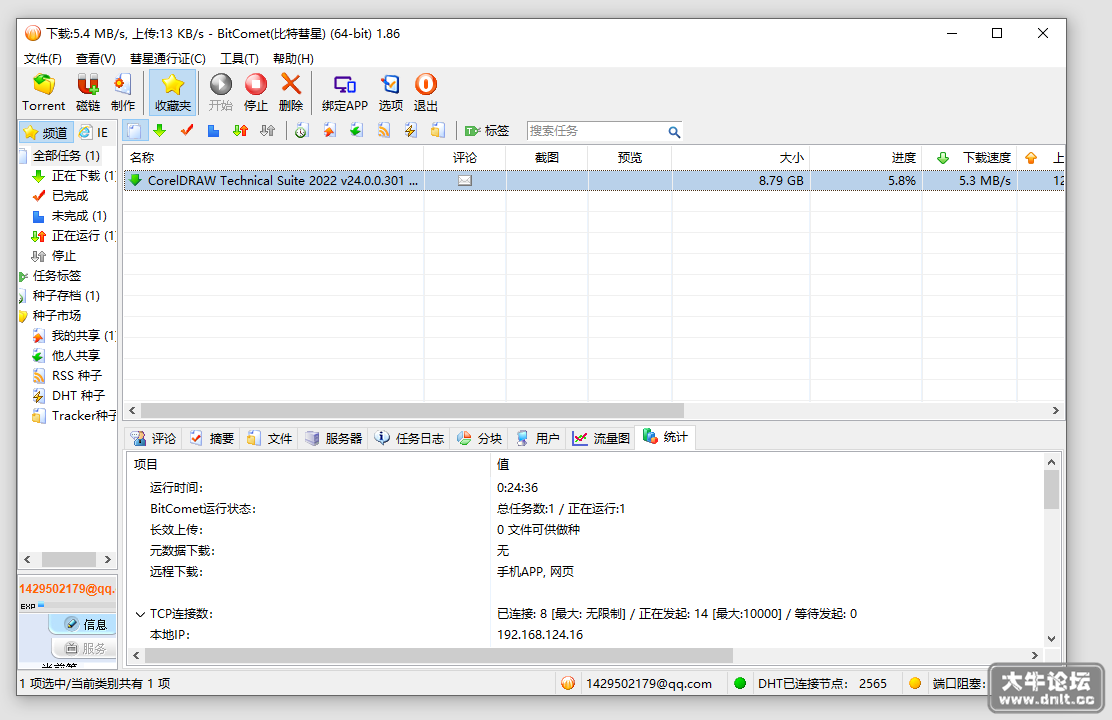1112x720 pixels.
Task: Switch to the 服务器 detail tab
Action: pyautogui.click(x=333, y=438)
